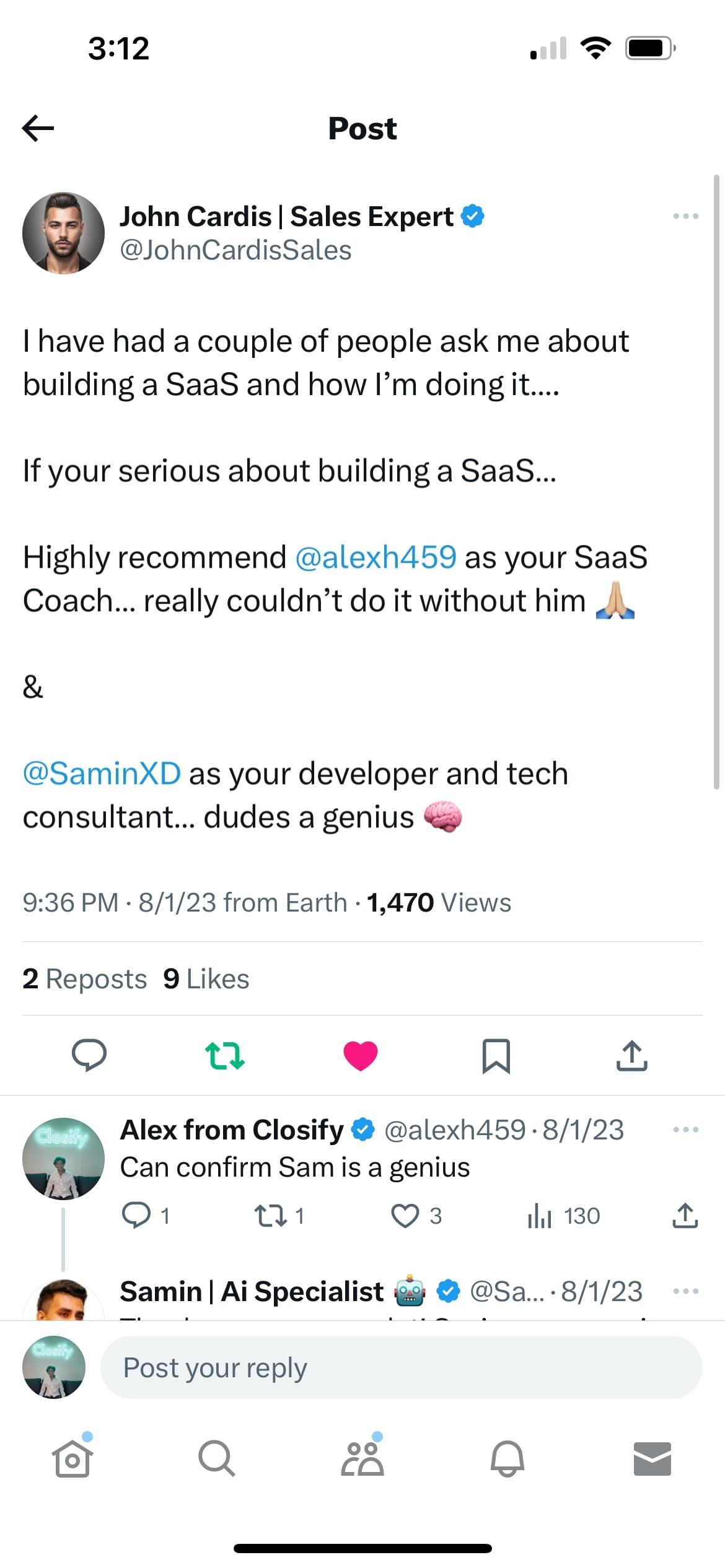725x1568 pixels.
Task: Open more options on Samin's reply
Action: (685, 1291)
